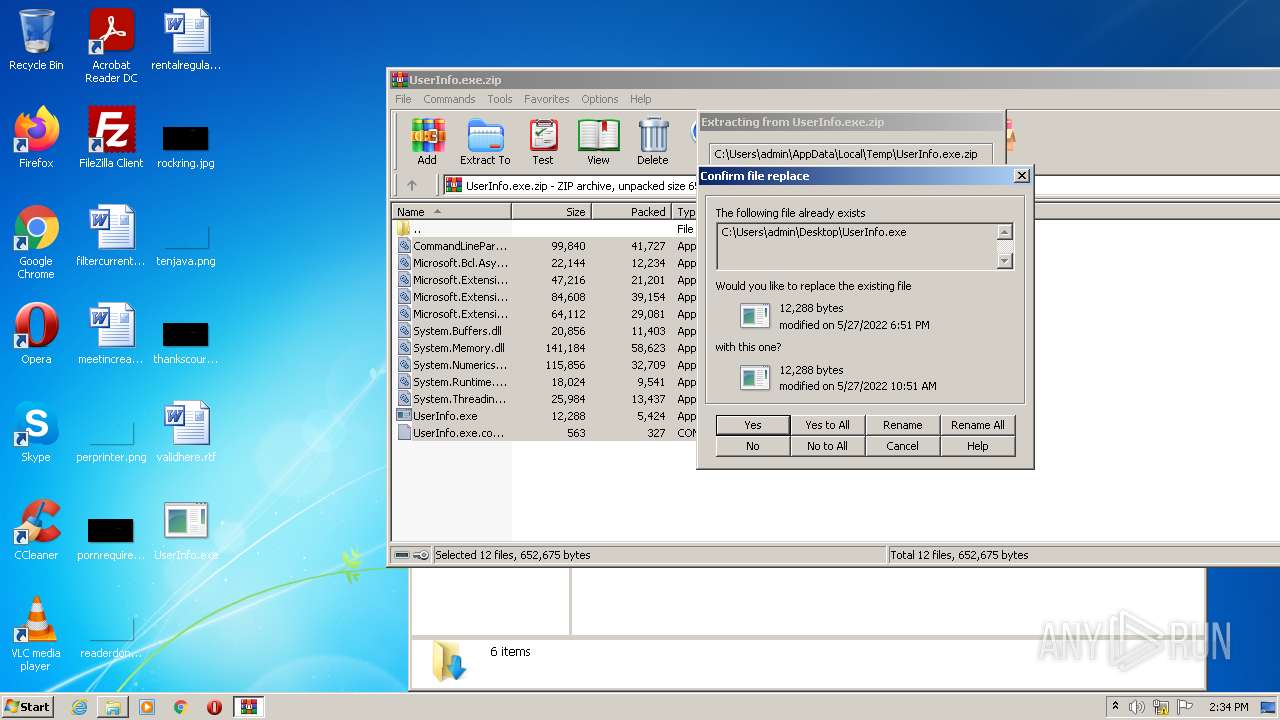The height and width of the screenshot is (720, 1280).
Task: Open the Favorites menu
Action: (547, 99)
